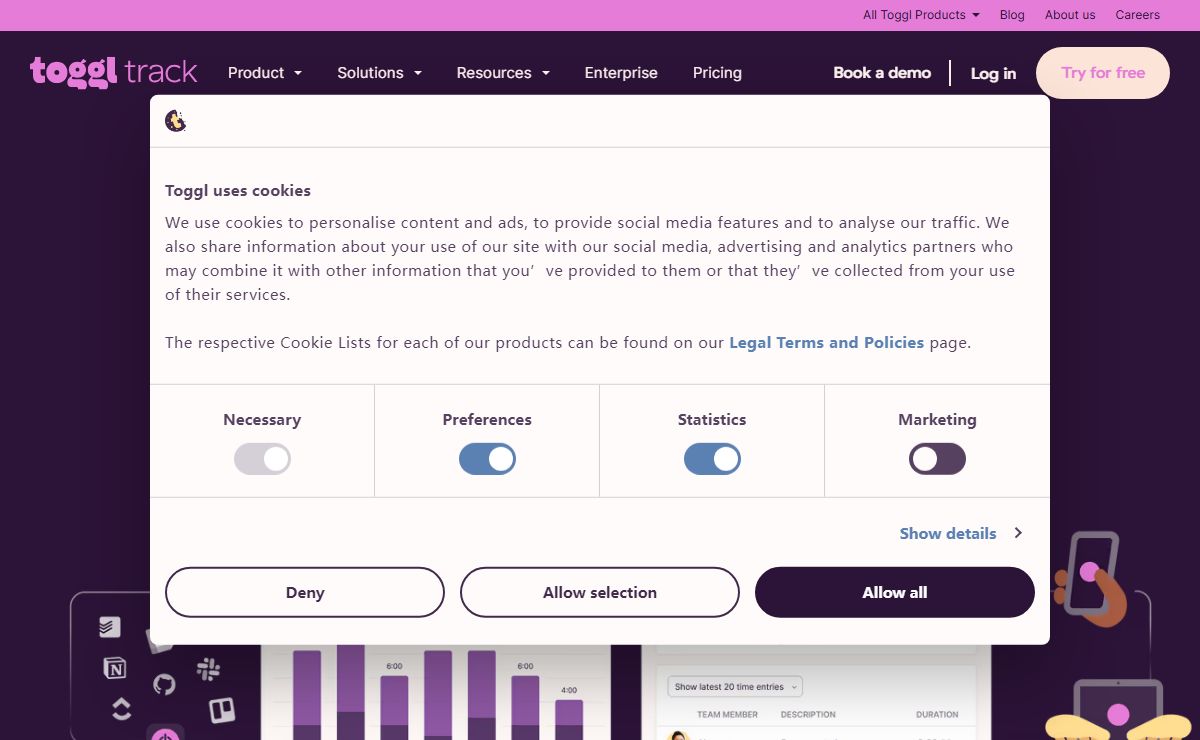Image resolution: width=1200 pixels, height=740 pixels.
Task: Follow the Legal Terms and Policies link
Action: 826,342
